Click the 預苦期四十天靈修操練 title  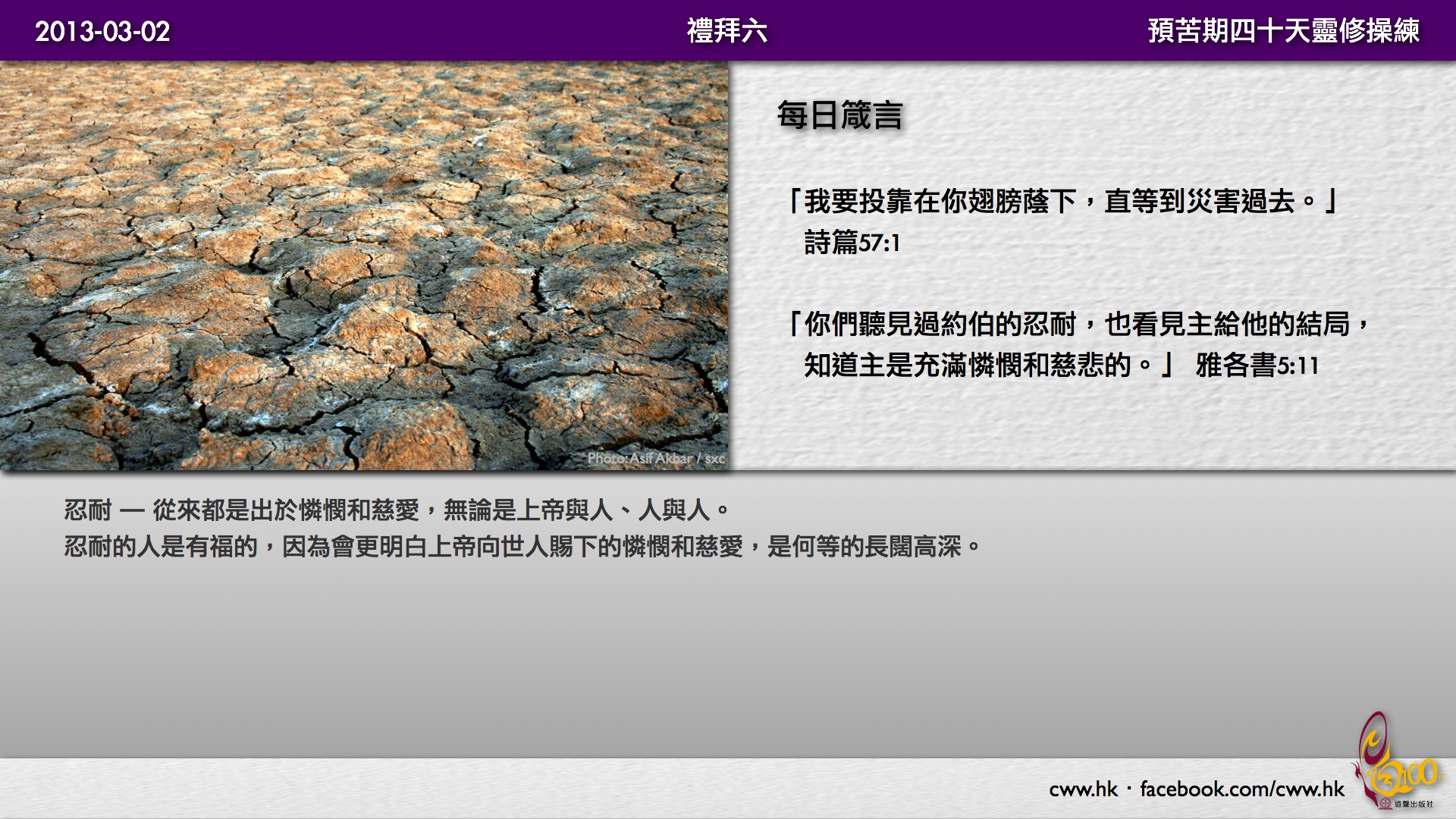coord(1283,31)
